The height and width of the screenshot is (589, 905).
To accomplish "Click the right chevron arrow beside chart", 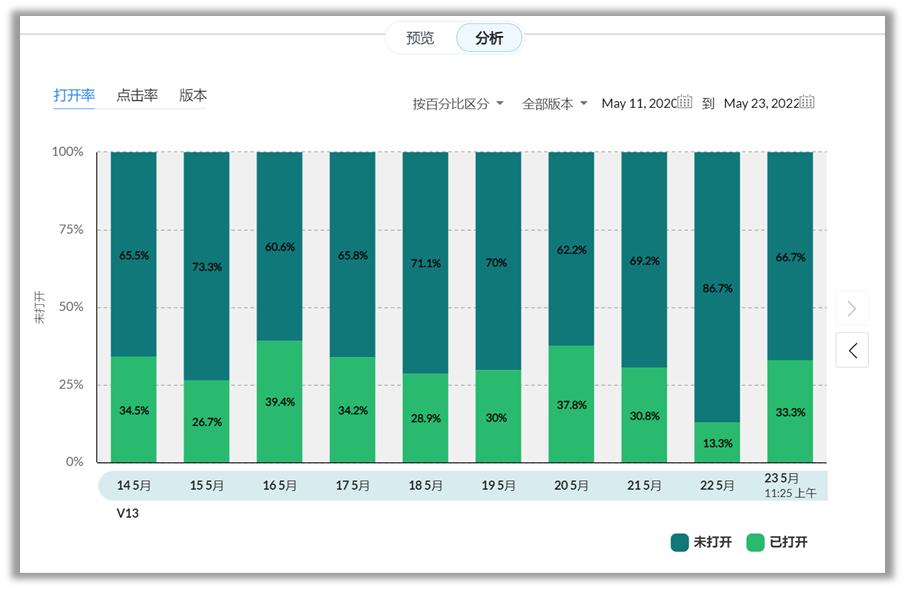I will (852, 308).
